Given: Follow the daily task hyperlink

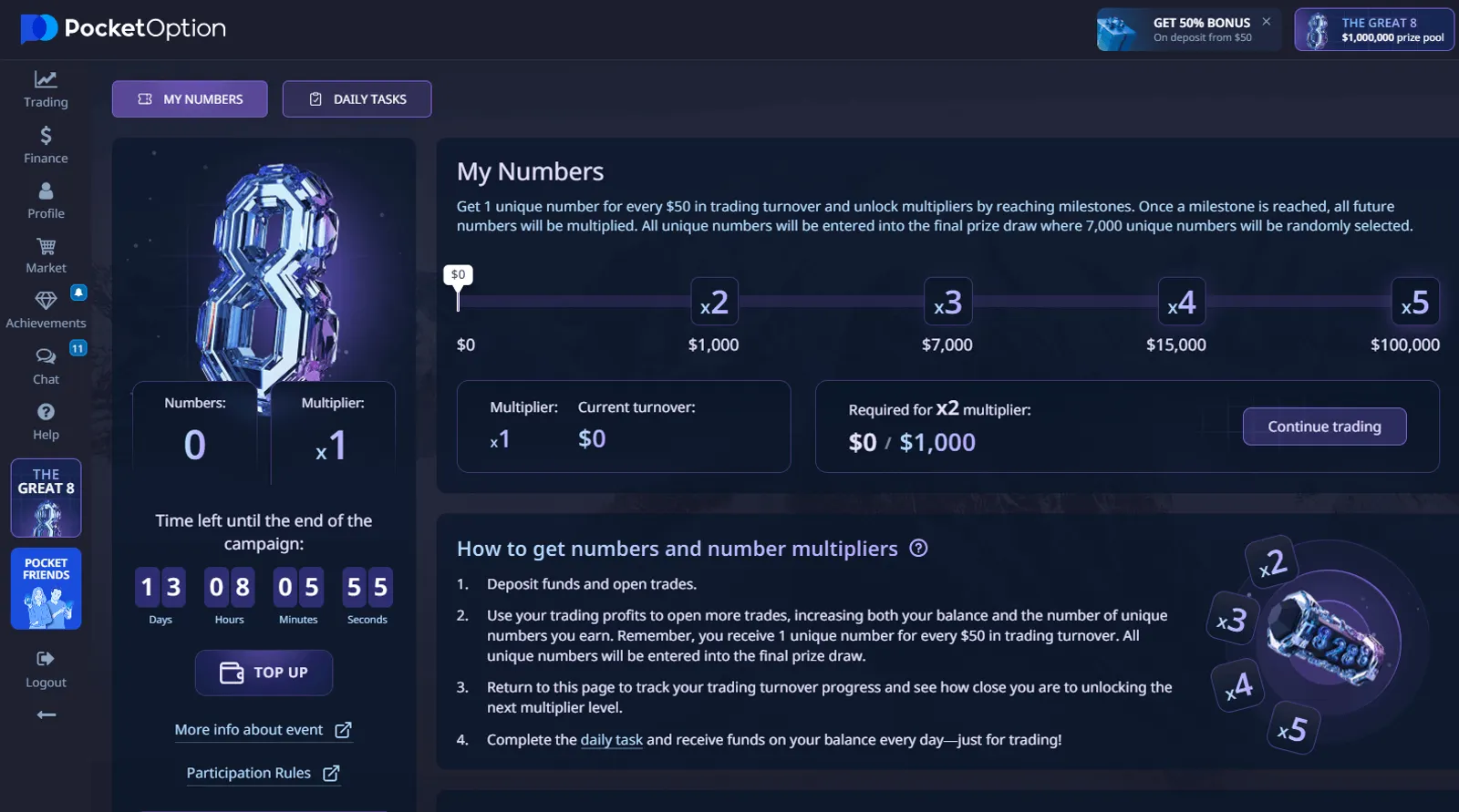Looking at the screenshot, I should (611, 740).
